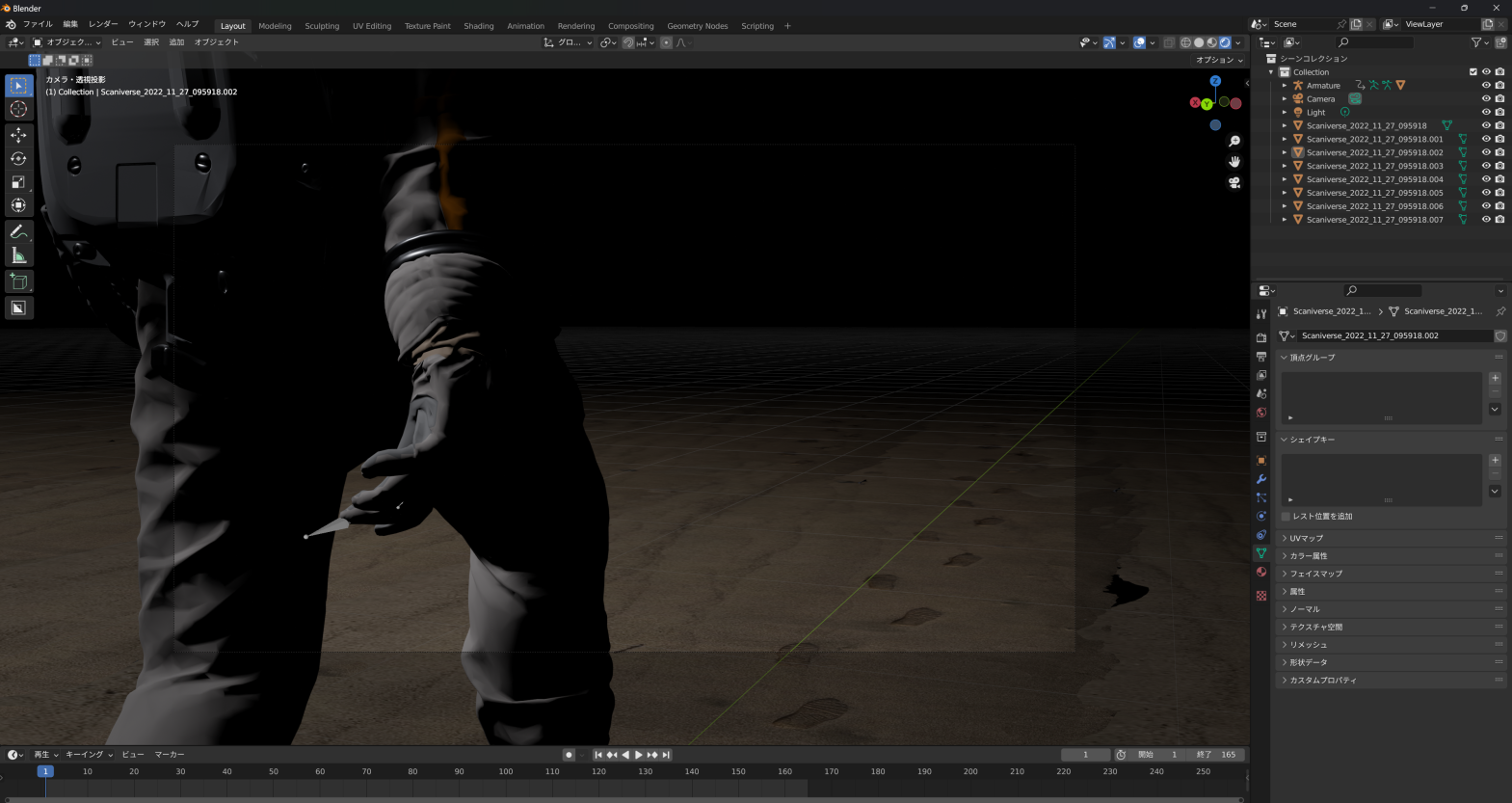This screenshot has width=1512, height=803.
Task: Open the オプション button in viewport header
Action: click(x=1219, y=60)
